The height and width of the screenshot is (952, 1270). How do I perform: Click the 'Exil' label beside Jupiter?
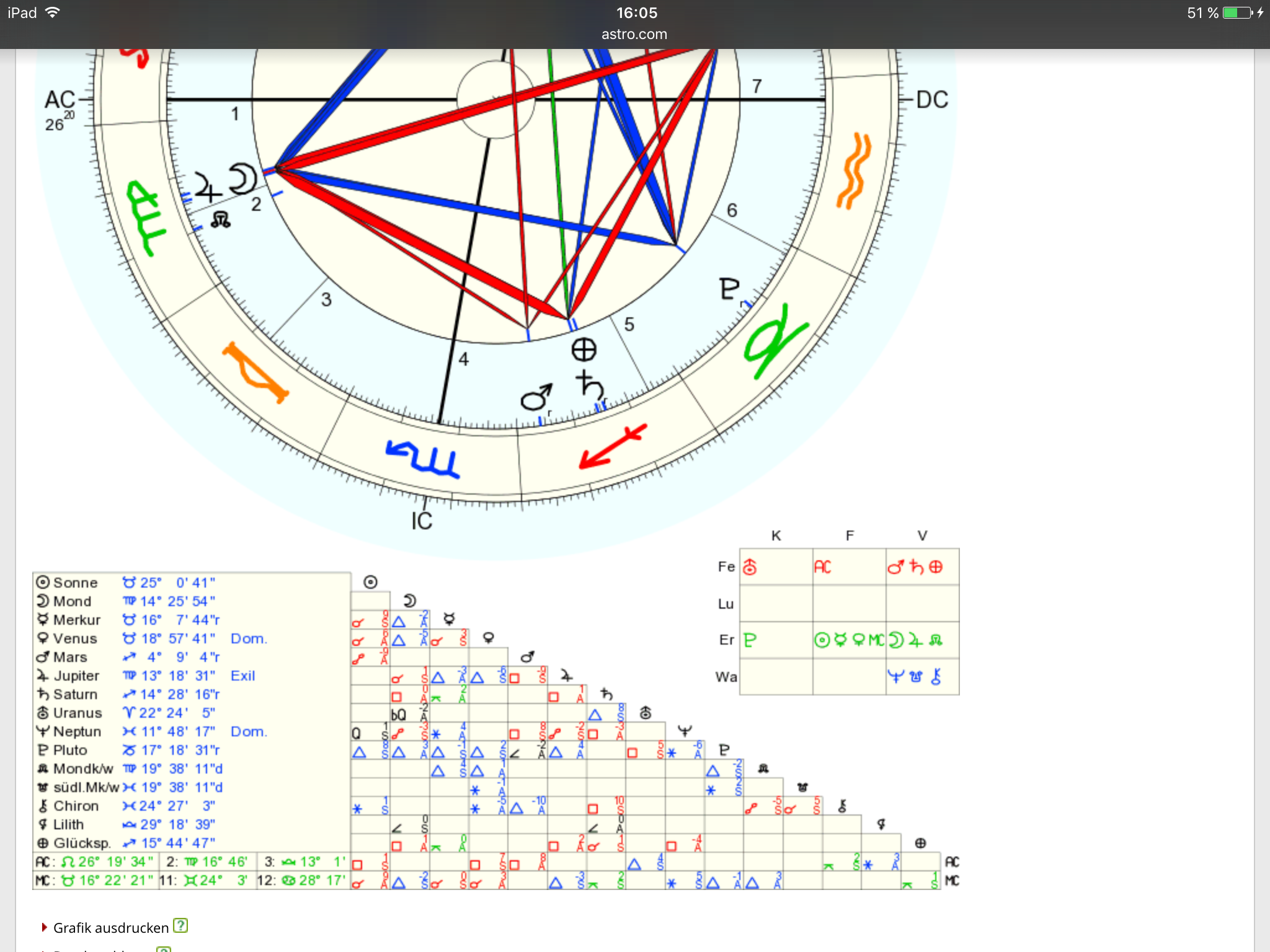pos(242,676)
